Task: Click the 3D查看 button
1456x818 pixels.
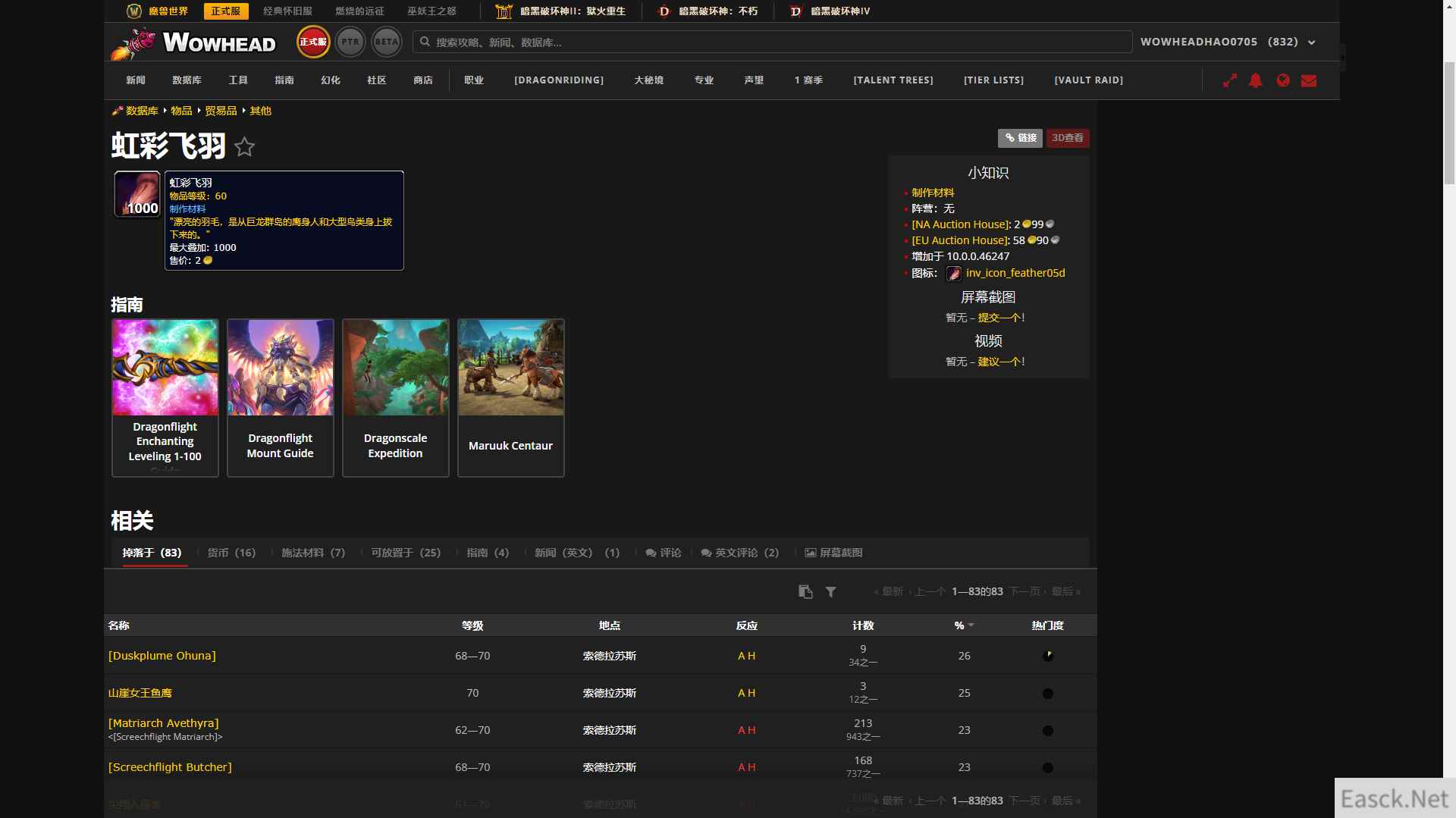Action: (1068, 138)
